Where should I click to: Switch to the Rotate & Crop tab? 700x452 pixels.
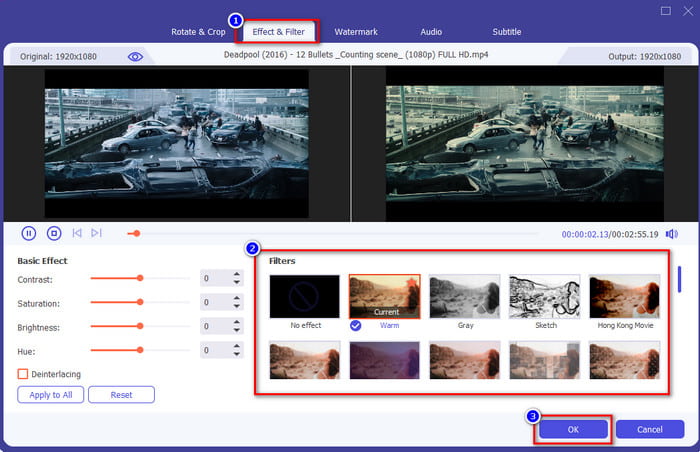(198, 32)
